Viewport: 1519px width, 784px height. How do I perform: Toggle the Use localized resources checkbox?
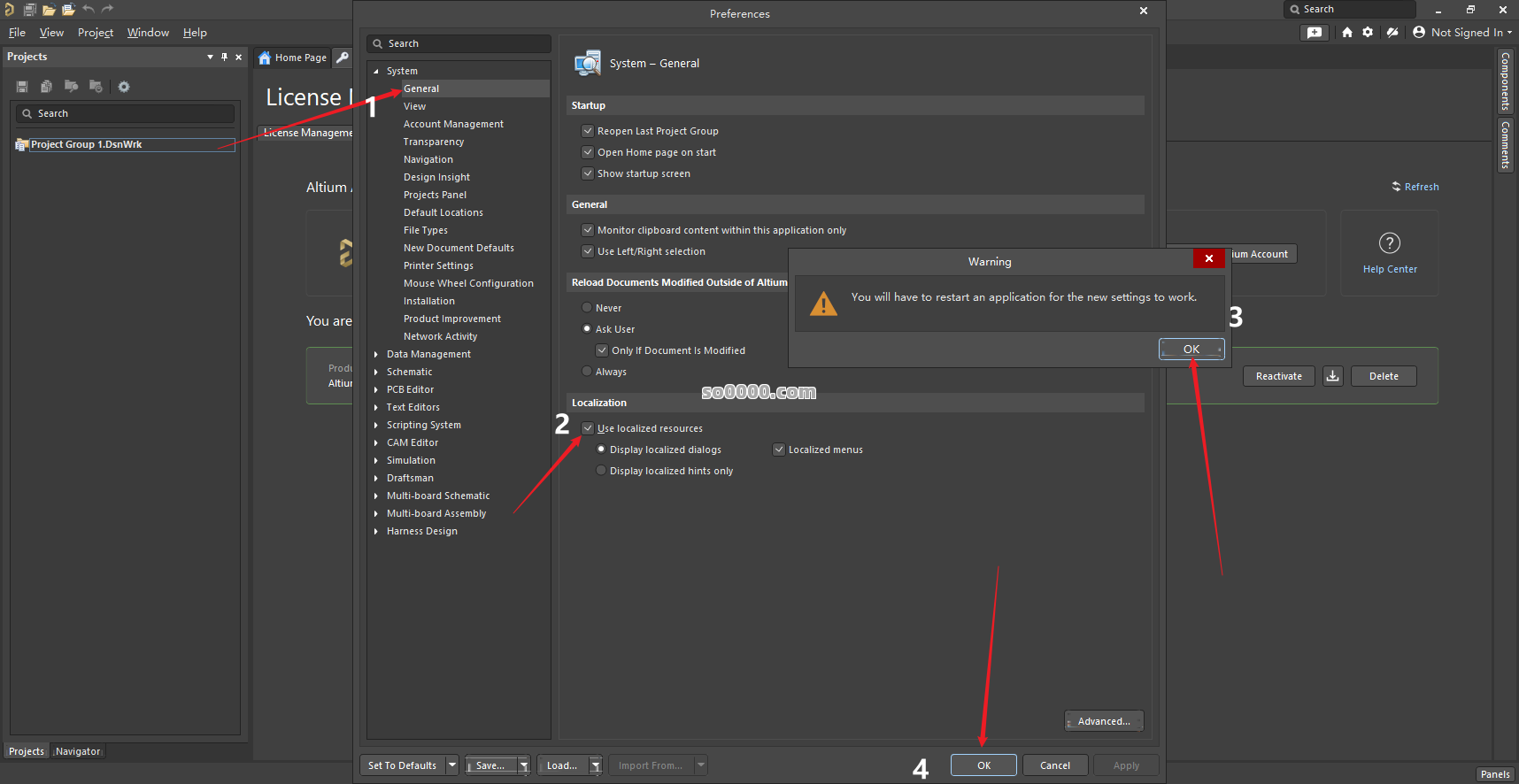(x=588, y=428)
